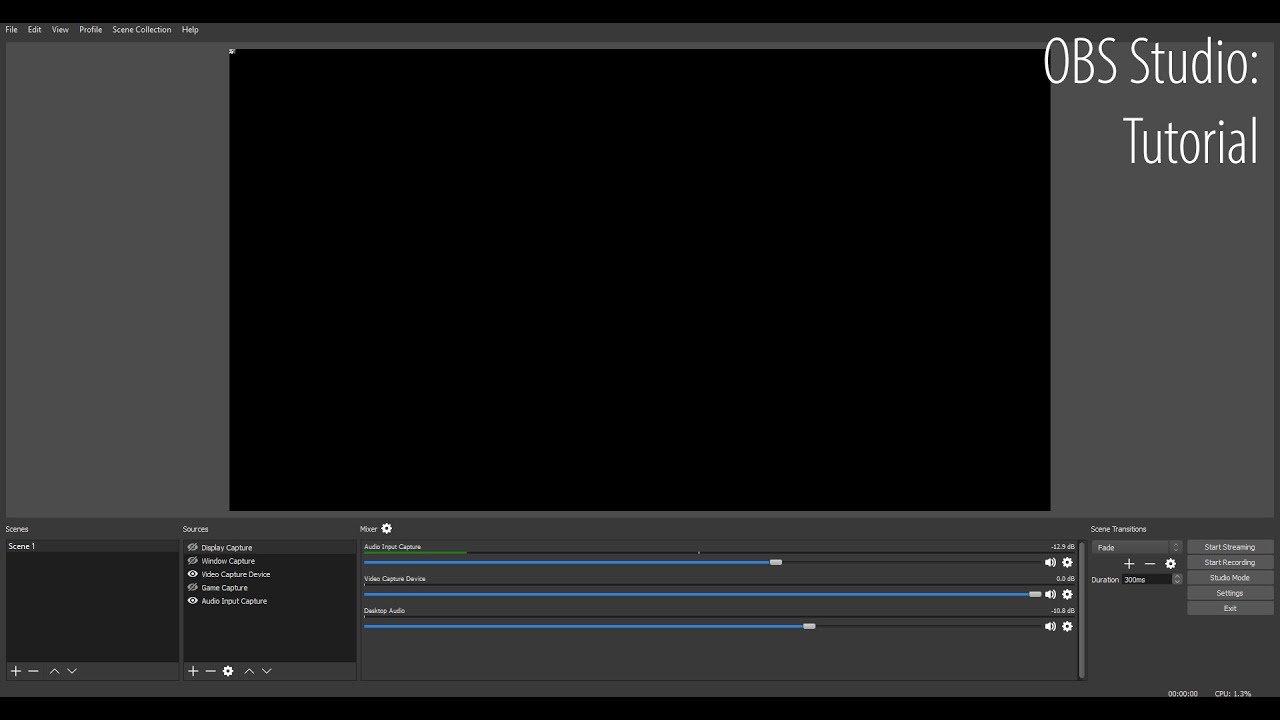The width and height of the screenshot is (1280, 720).
Task: Move source down in Sources list
Action: coord(267,671)
